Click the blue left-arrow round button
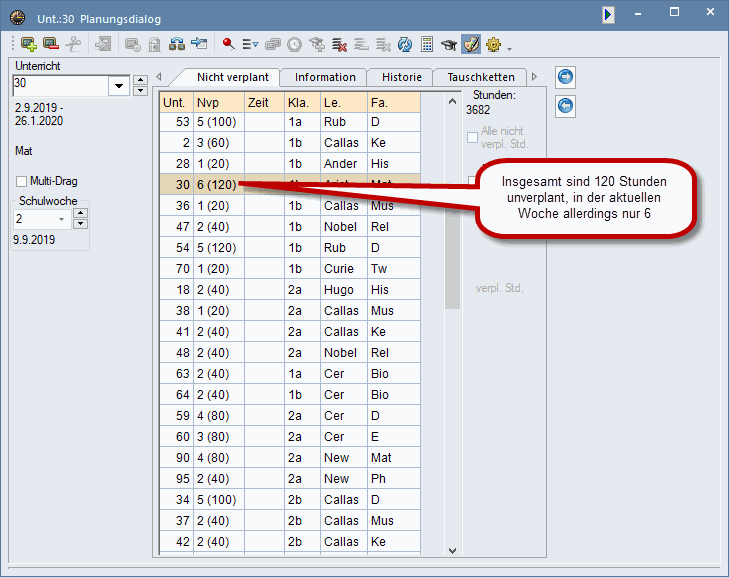730x578 pixels. coord(565,106)
